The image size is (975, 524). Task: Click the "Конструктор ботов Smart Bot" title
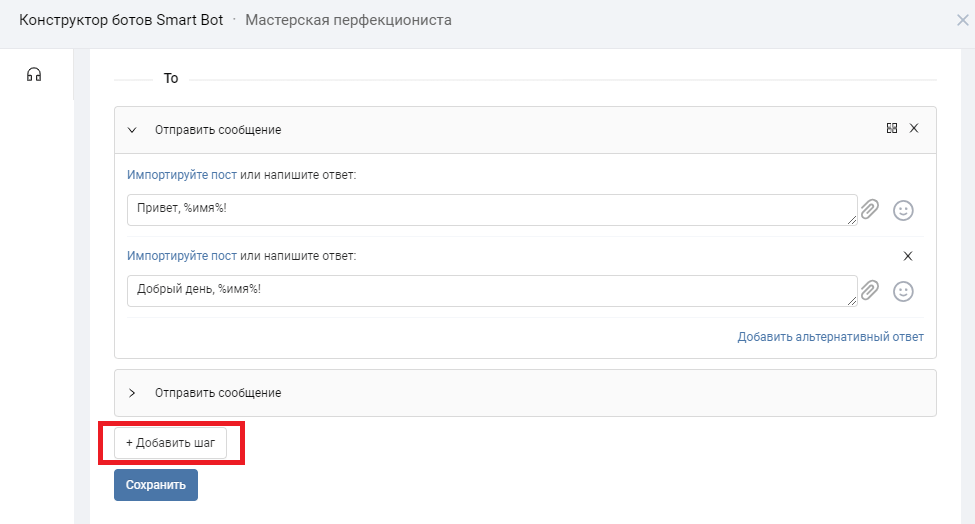(122, 20)
